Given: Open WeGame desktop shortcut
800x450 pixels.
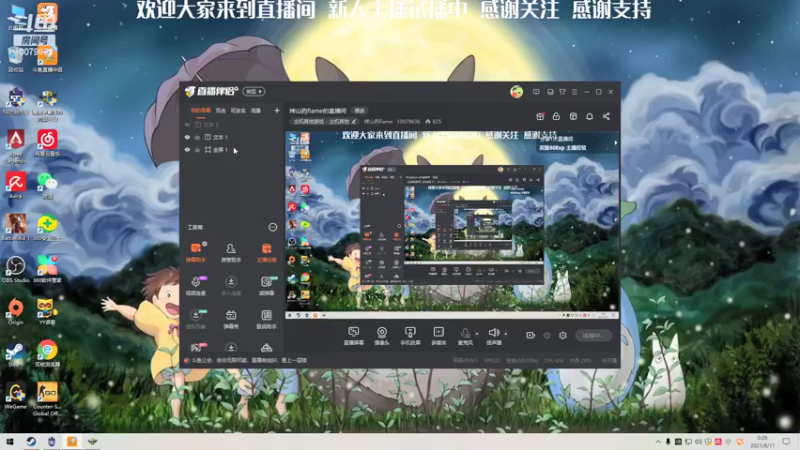Looking at the screenshot, I should [15, 396].
